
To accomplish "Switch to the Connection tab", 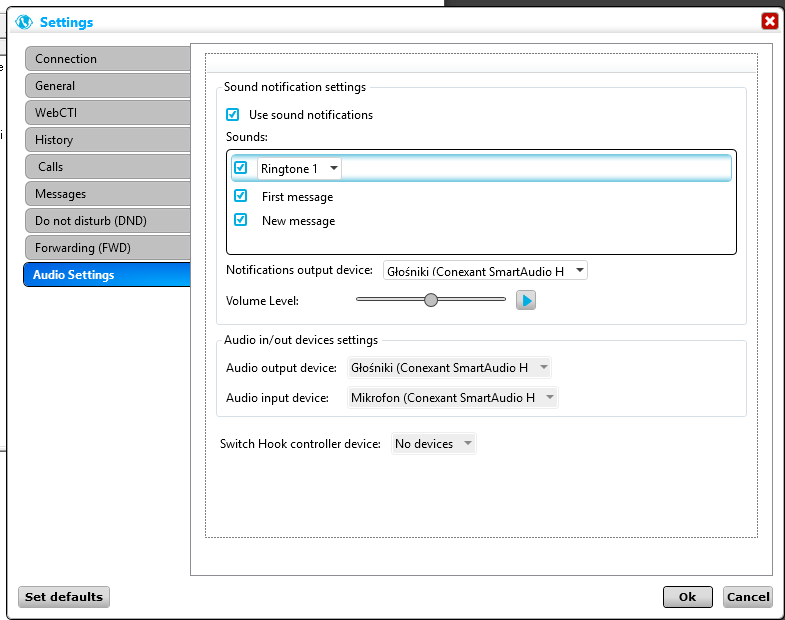I will [106, 59].
